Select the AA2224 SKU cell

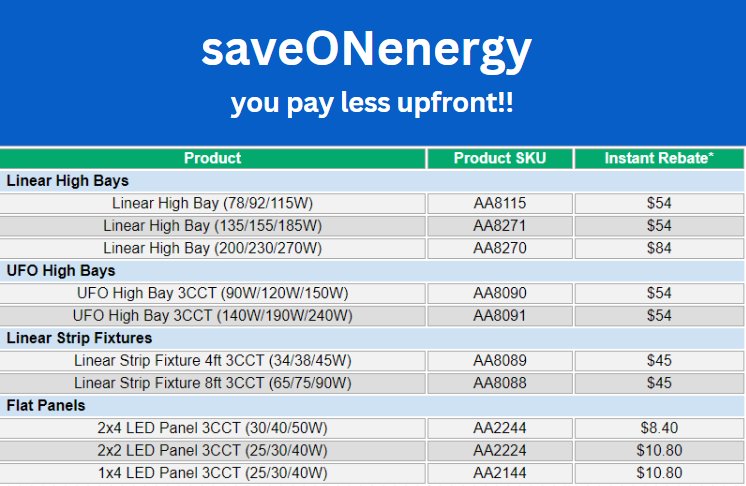click(x=500, y=451)
